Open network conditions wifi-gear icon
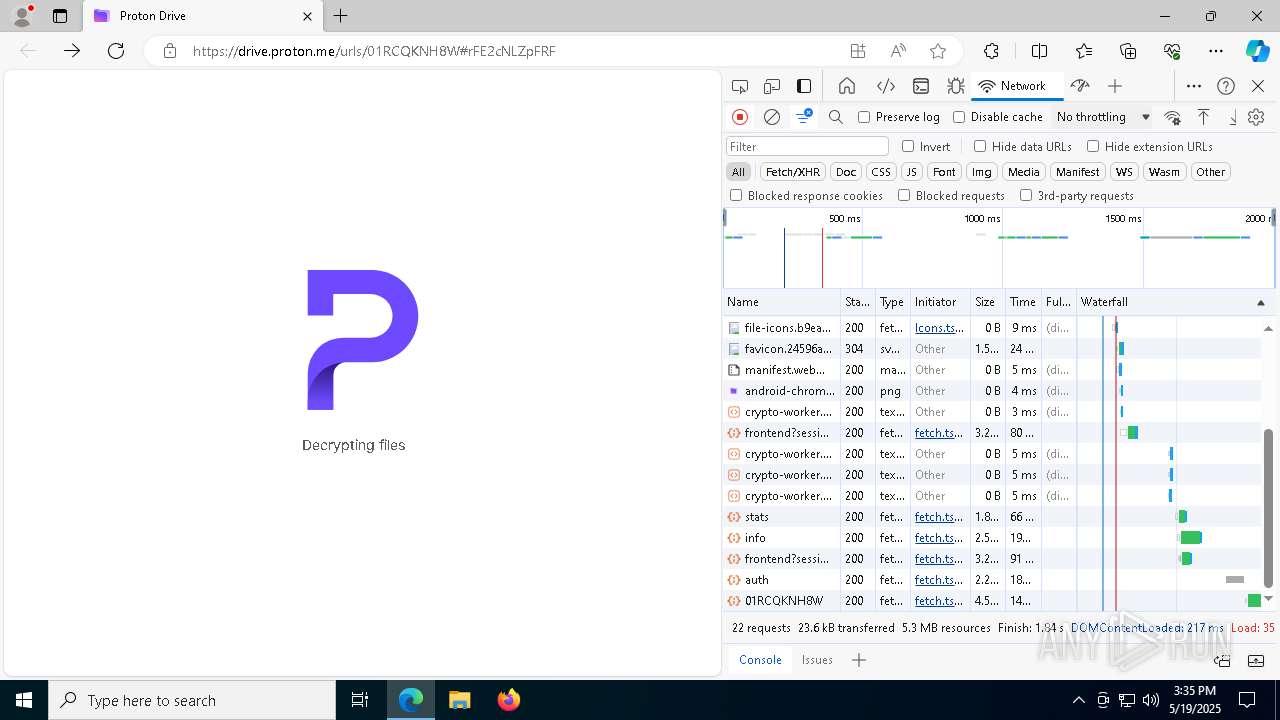 [x=1173, y=117]
